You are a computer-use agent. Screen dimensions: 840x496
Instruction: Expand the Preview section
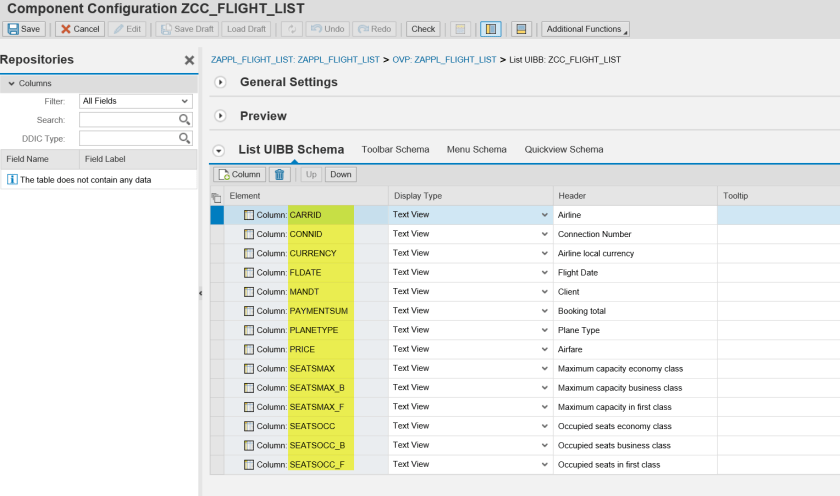point(221,116)
